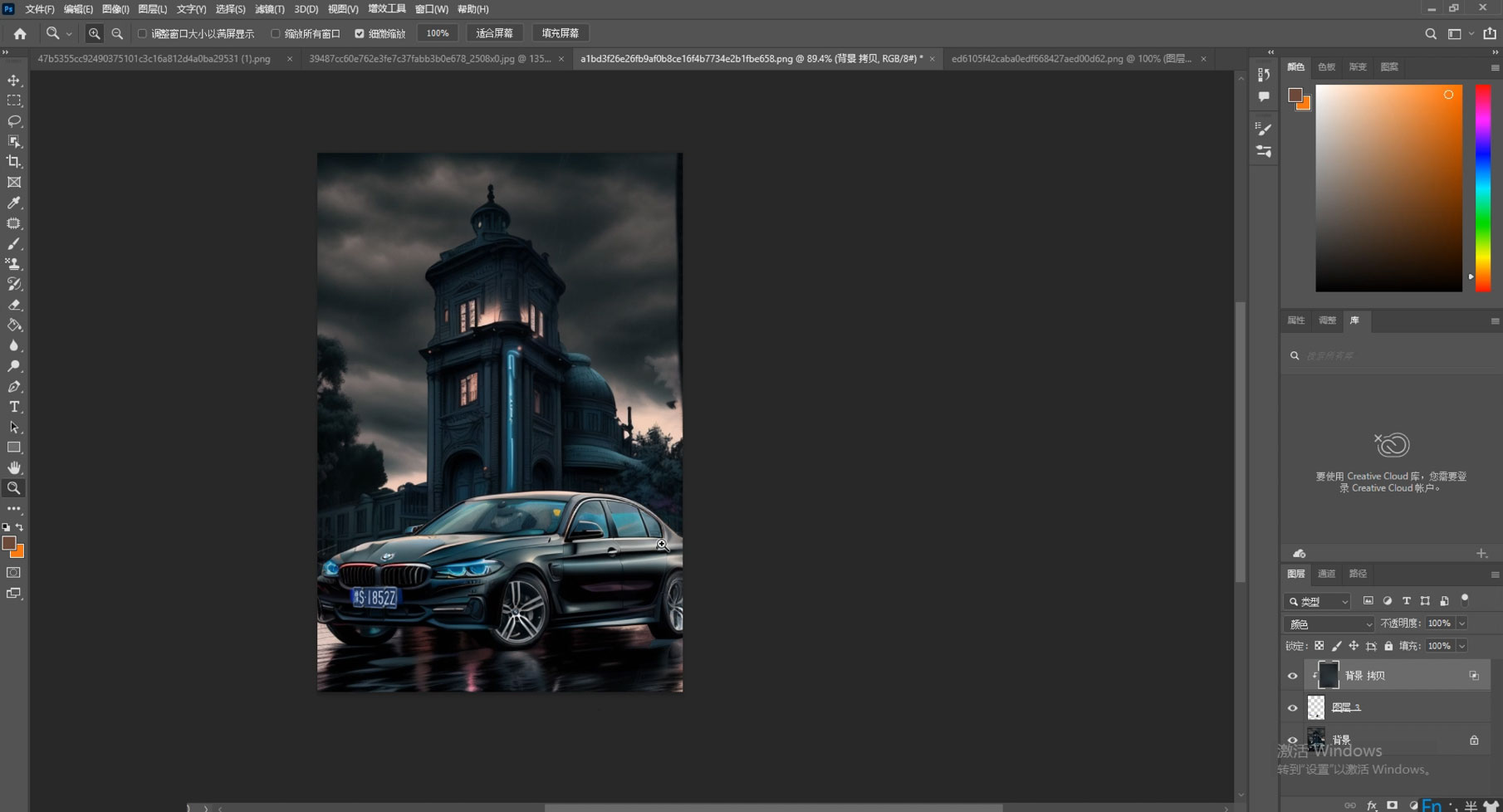Image resolution: width=1503 pixels, height=812 pixels.
Task: Hide the 背景 拷贝 layer
Action: (x=1292, y=676)
